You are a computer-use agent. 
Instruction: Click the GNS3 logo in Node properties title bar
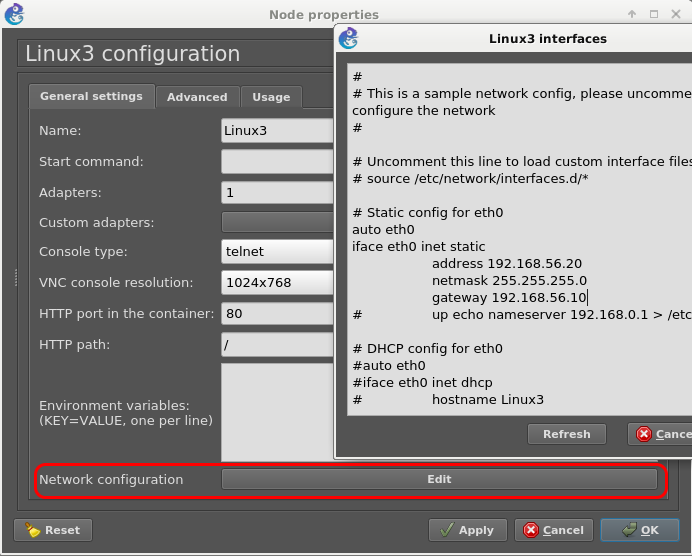point(14,14)
